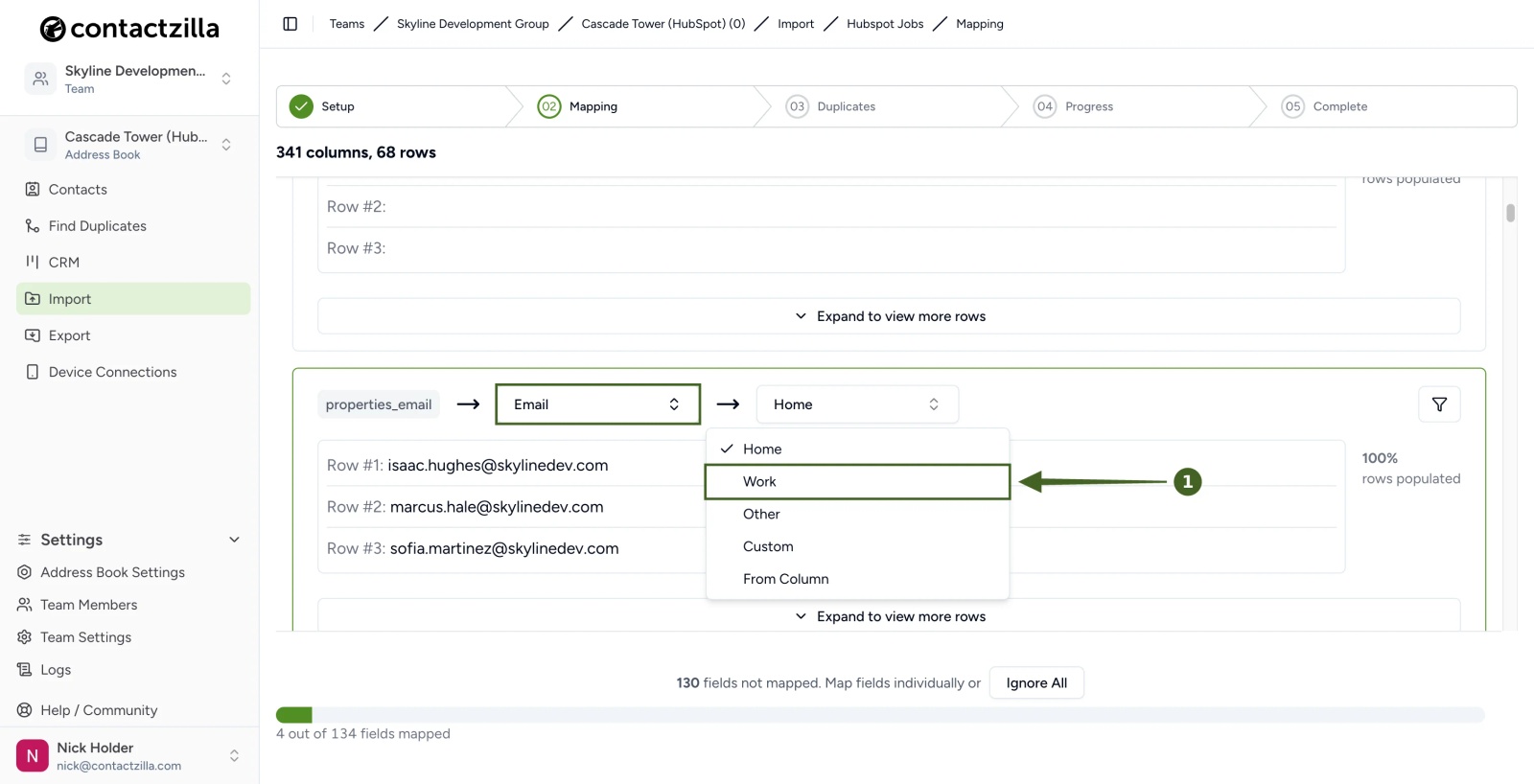Open the Email field type dropdown
Viewport: 1534px width, 784px height.
(598, 404)
